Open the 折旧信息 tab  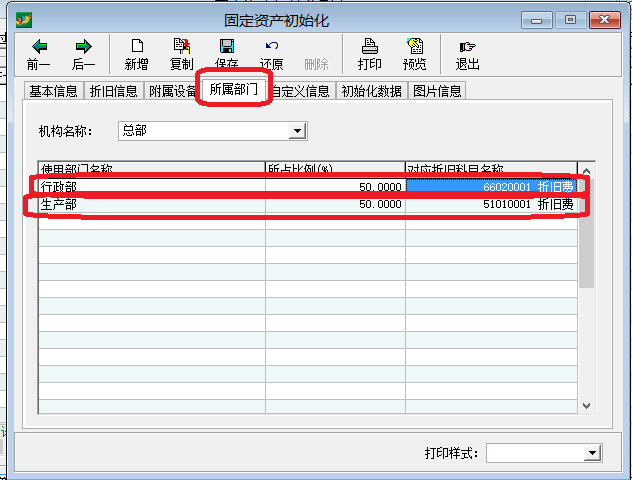(x=114, y=92)
